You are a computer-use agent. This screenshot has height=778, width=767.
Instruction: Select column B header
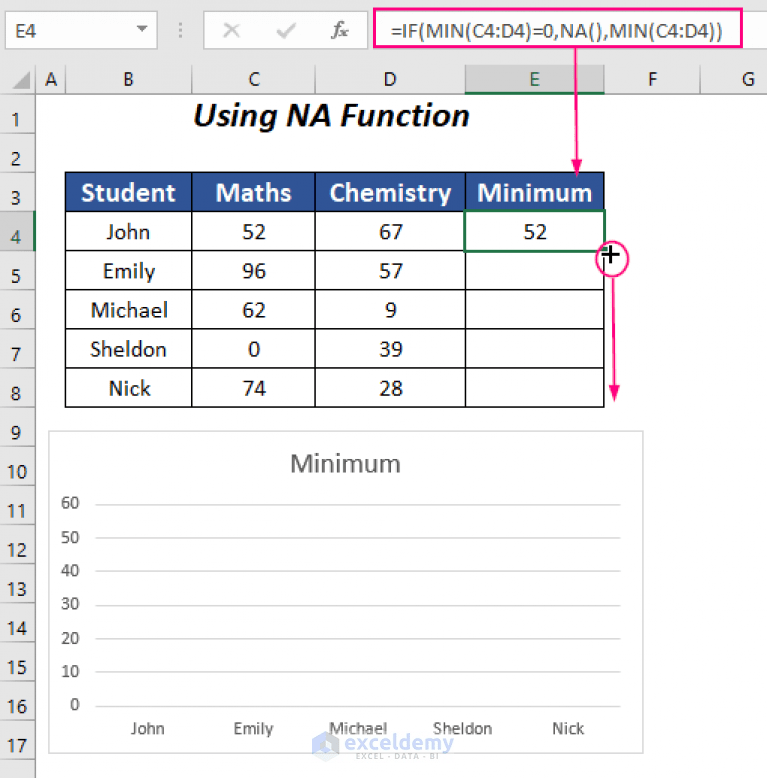(x=128, y=79)
